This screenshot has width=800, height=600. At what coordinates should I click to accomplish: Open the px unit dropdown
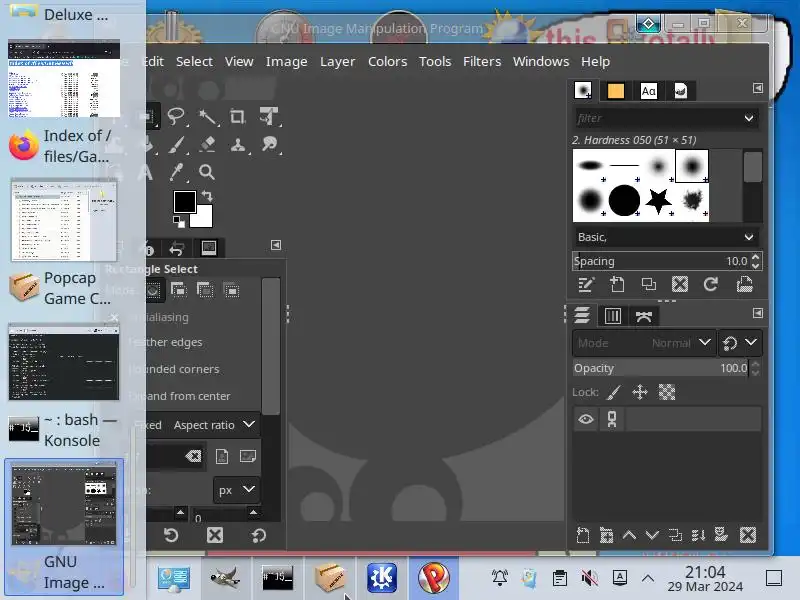tap(236, 490)
